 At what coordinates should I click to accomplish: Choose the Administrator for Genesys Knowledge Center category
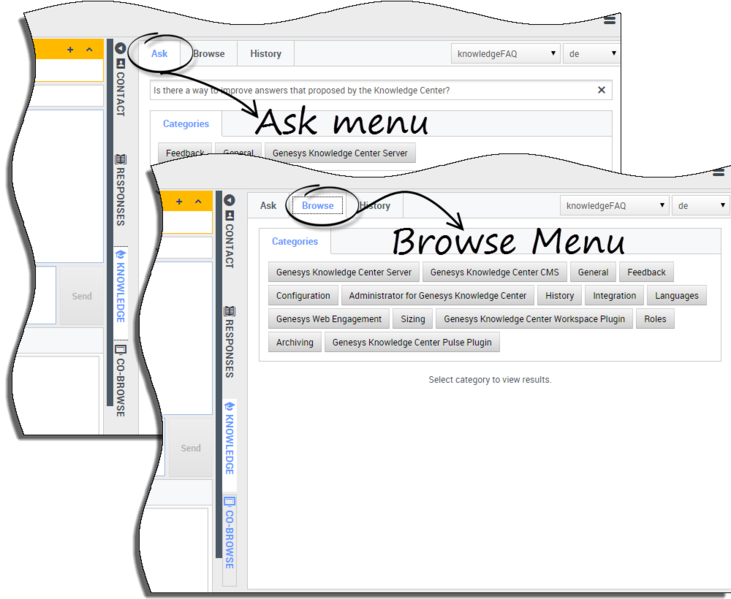[x=437, y=296]
